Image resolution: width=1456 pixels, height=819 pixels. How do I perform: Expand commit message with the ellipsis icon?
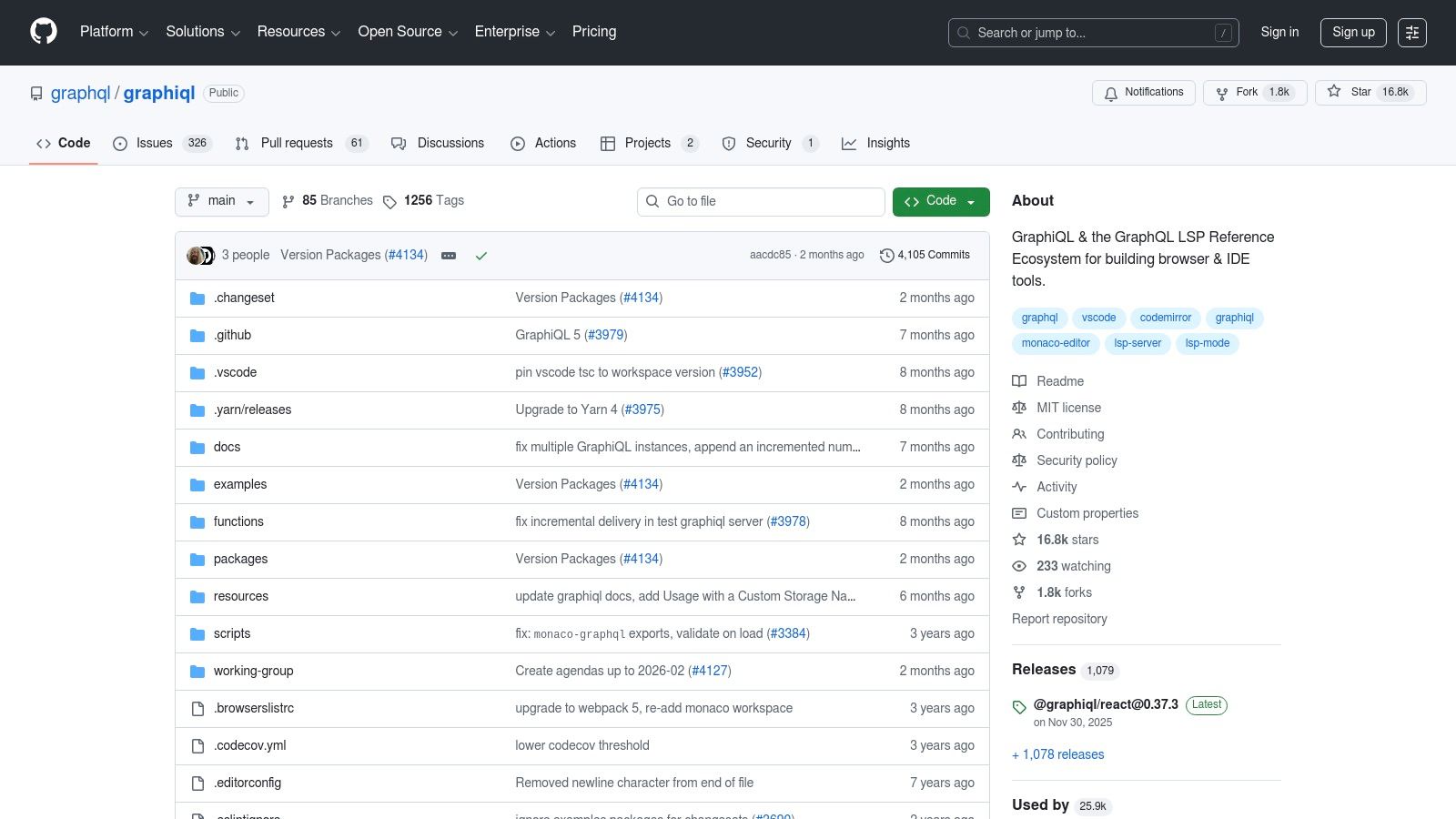tap(448, 256)
